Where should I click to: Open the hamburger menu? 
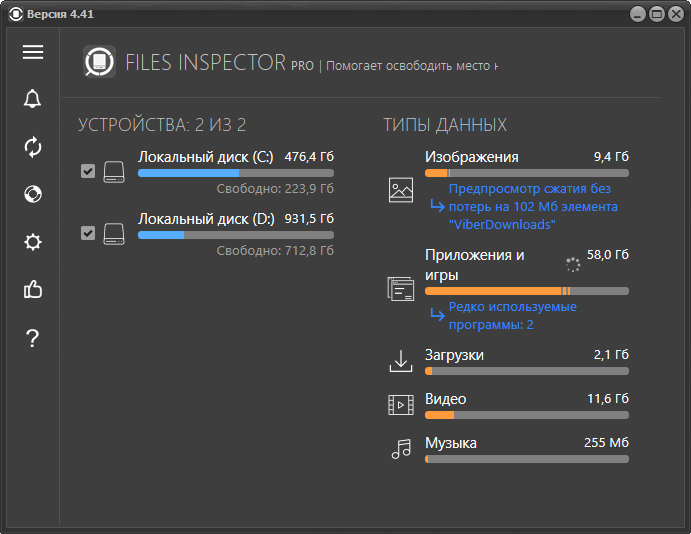(x=33, y=52)
